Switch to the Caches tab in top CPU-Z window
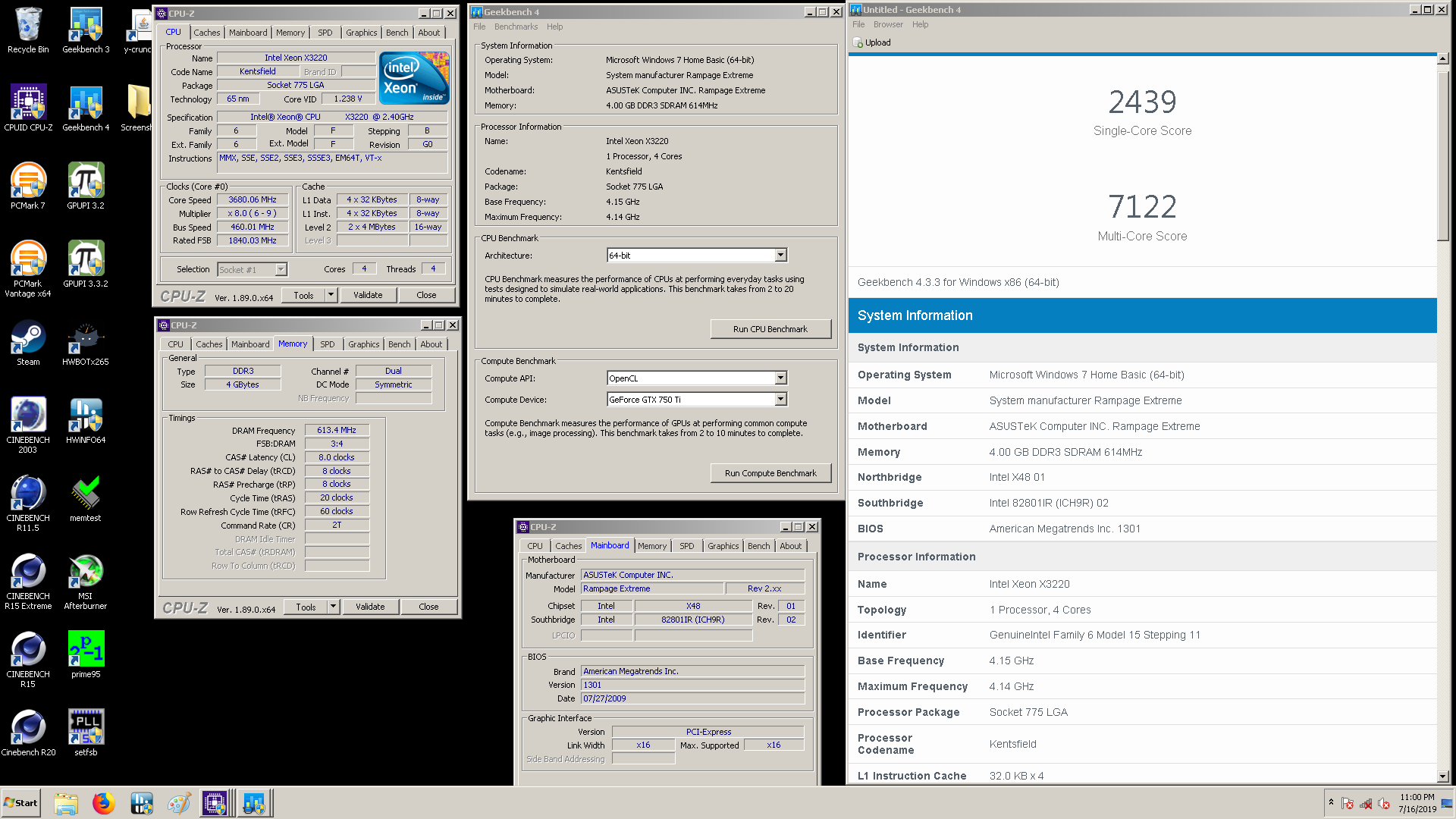1456x819 pixels. pyautogui.click(x=206, y=33)
